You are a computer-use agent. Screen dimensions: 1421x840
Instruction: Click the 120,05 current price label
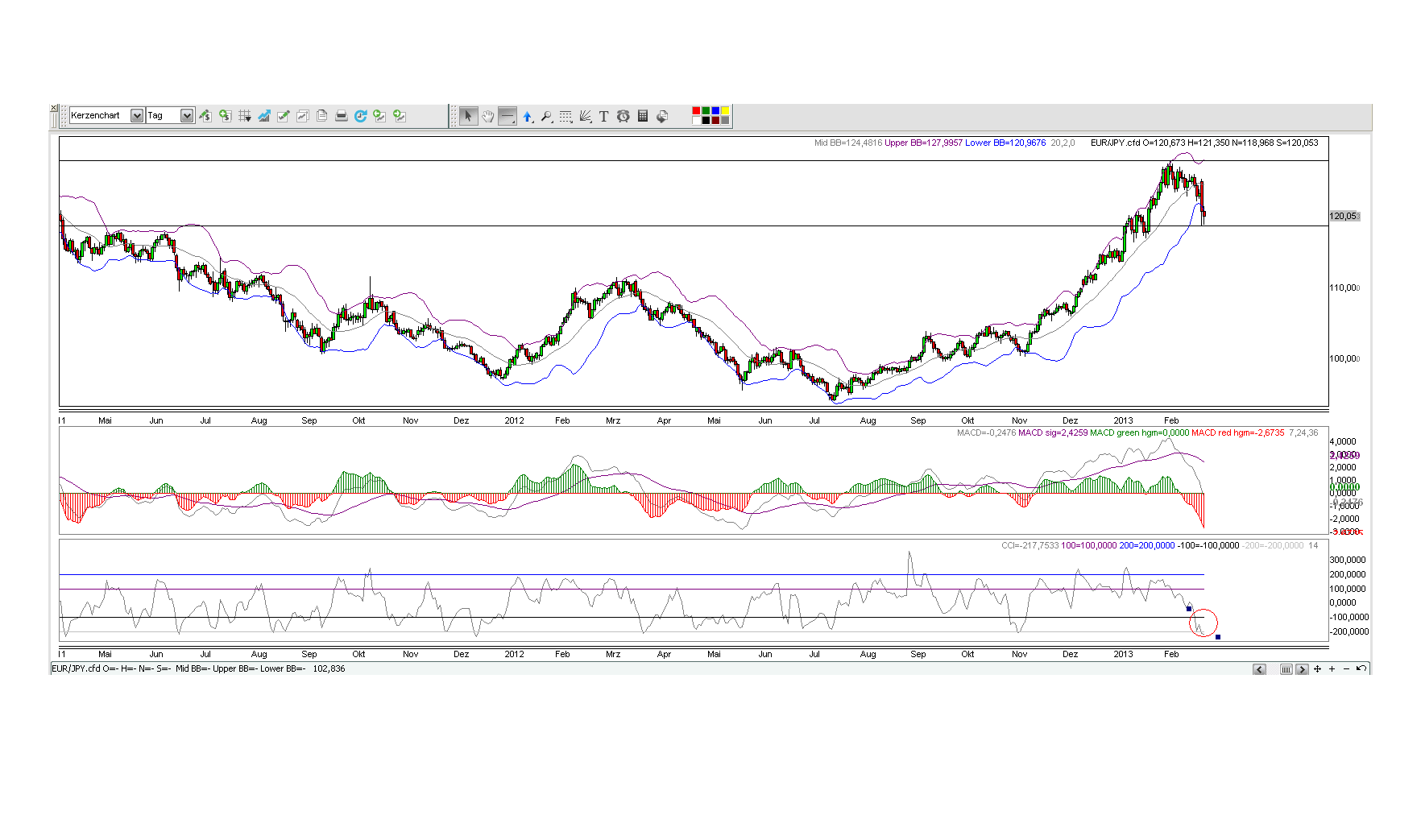pos(1344,216)
